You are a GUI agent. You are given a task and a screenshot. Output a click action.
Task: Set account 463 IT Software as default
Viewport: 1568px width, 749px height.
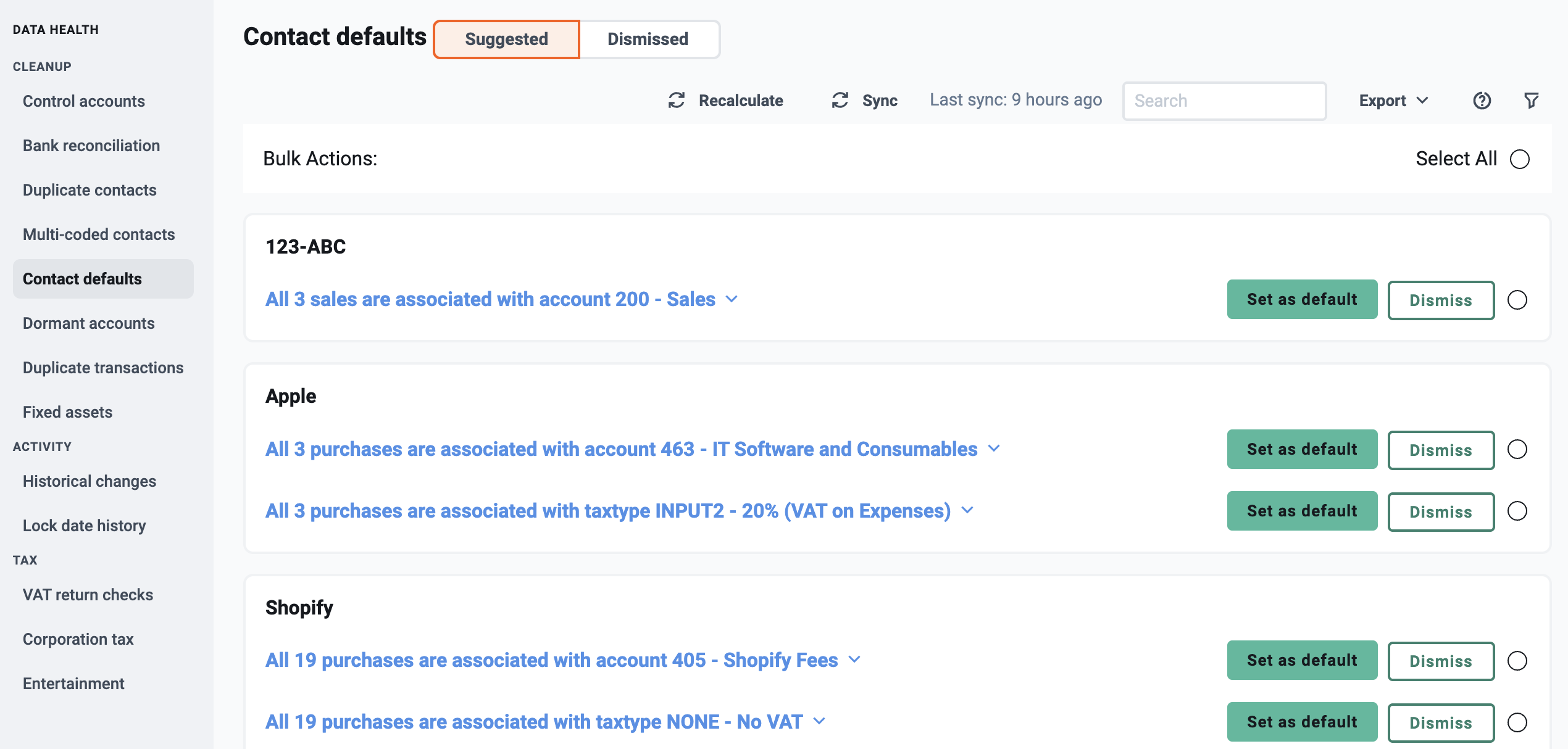(x=1302, y=449)
